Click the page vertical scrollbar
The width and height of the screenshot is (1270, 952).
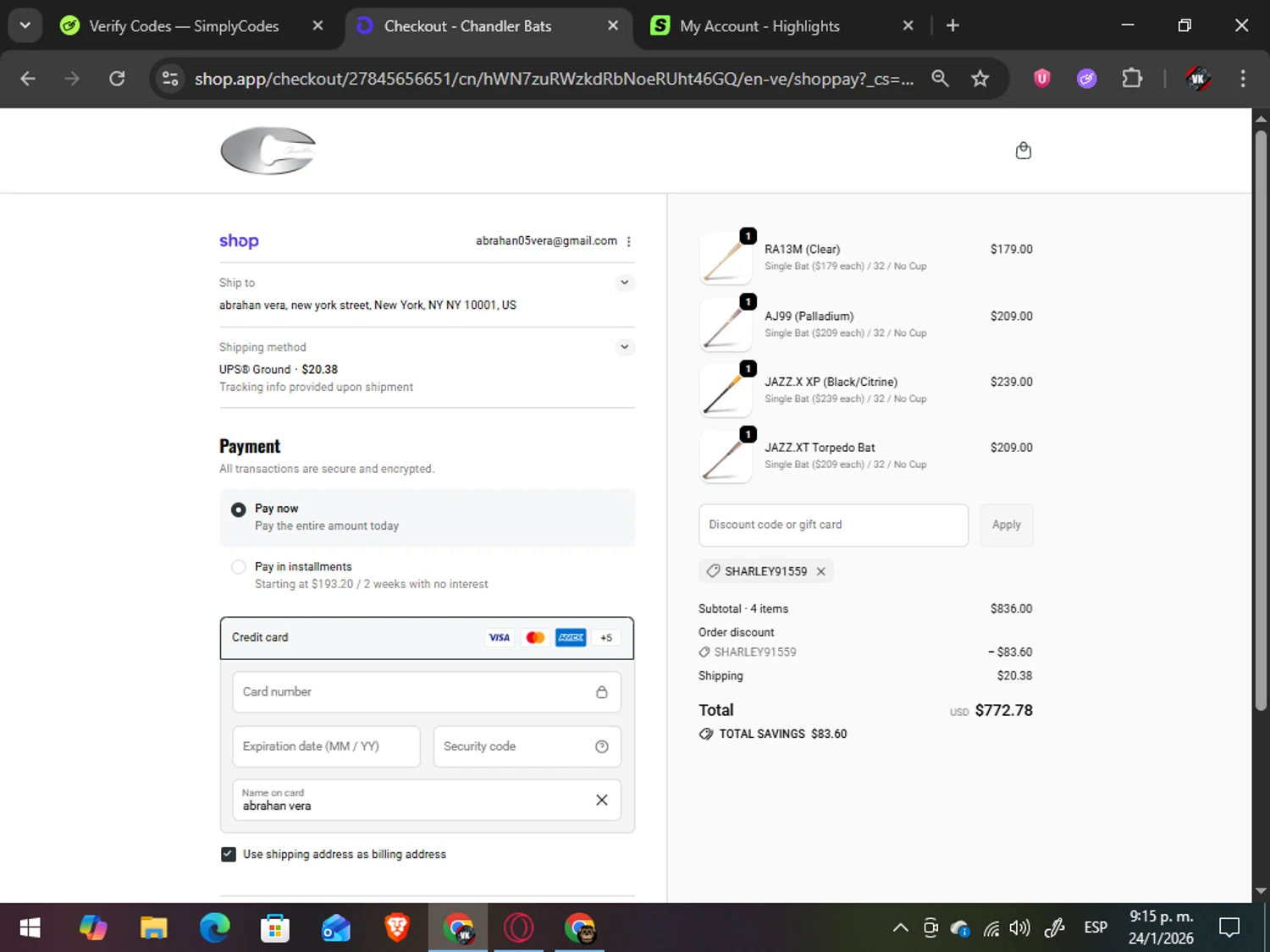[1261, 419]
